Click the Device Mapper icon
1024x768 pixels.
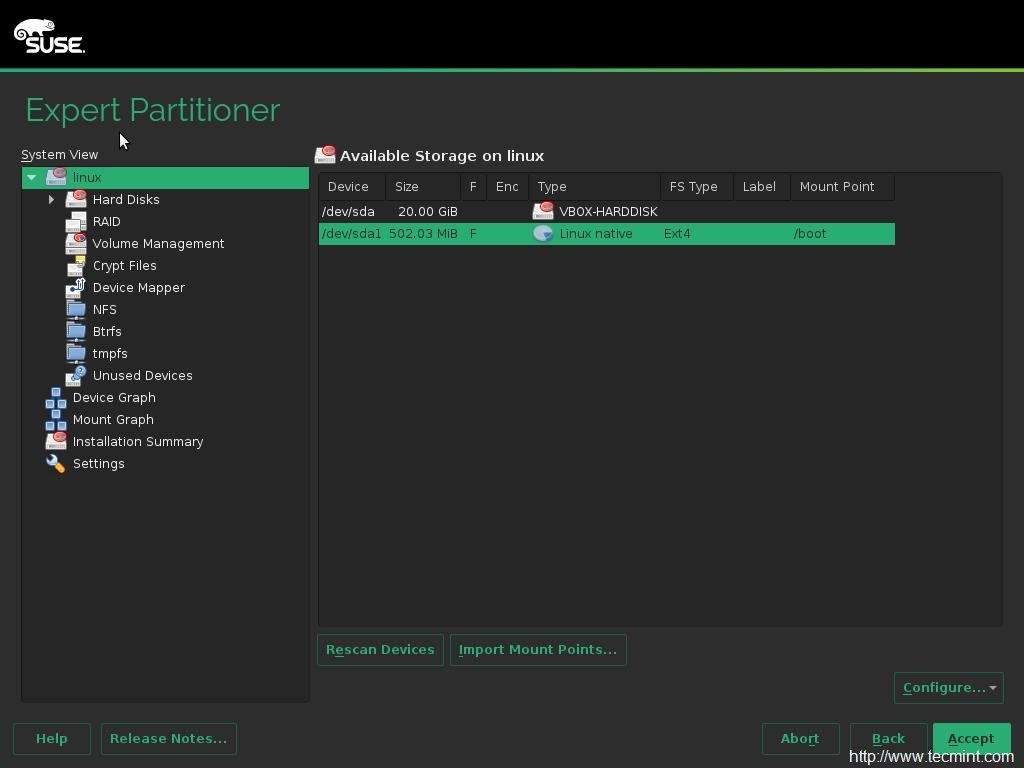point(76,287)
